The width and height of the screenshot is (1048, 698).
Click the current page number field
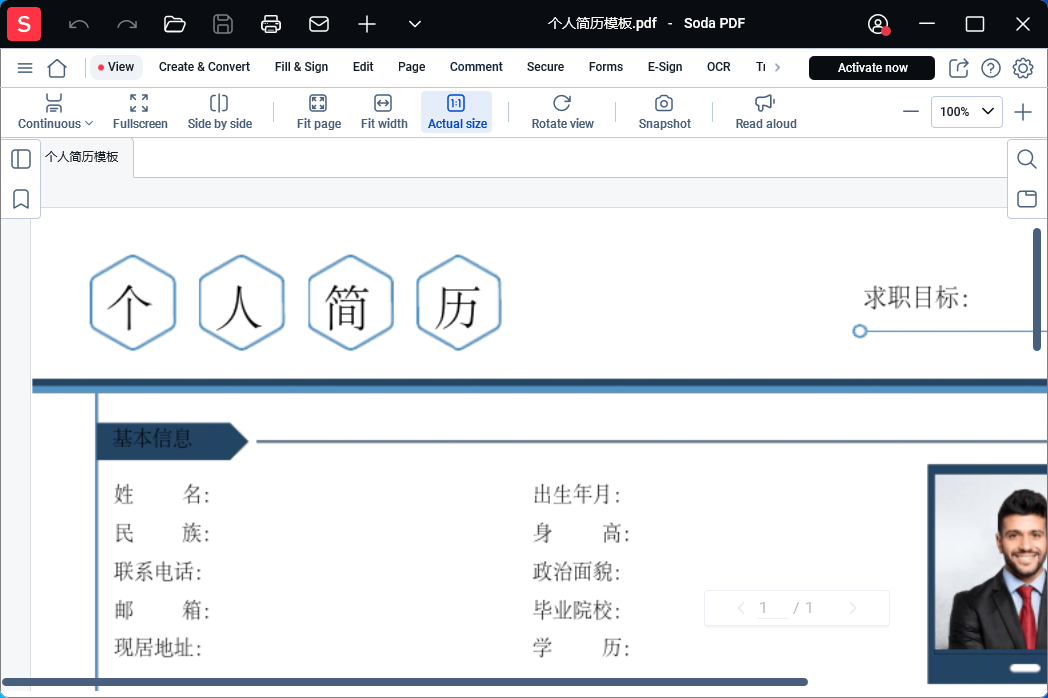click(x=771, y=608)
